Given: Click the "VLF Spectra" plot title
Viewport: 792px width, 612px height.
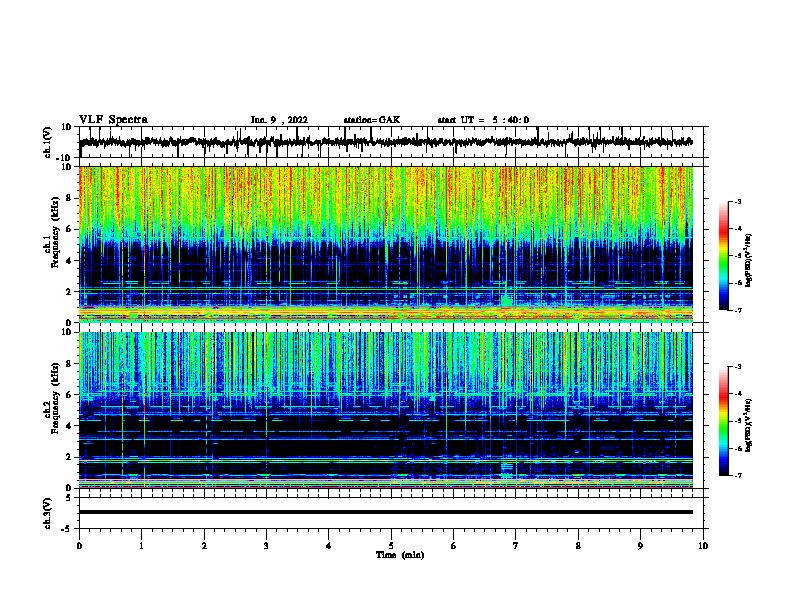Looking at the screenshot, I should tap(113, 120).
